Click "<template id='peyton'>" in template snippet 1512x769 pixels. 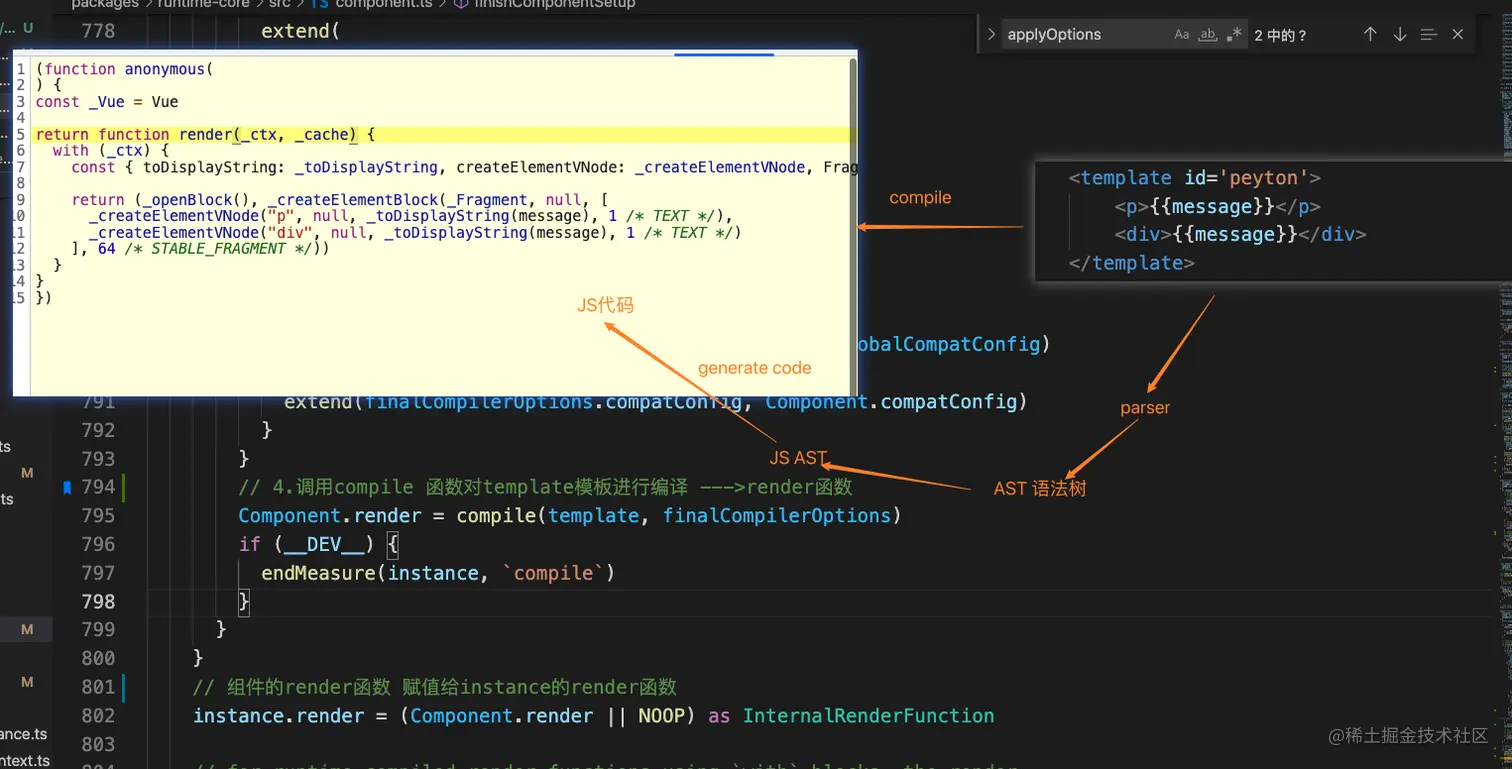[x=1195, y=178]
